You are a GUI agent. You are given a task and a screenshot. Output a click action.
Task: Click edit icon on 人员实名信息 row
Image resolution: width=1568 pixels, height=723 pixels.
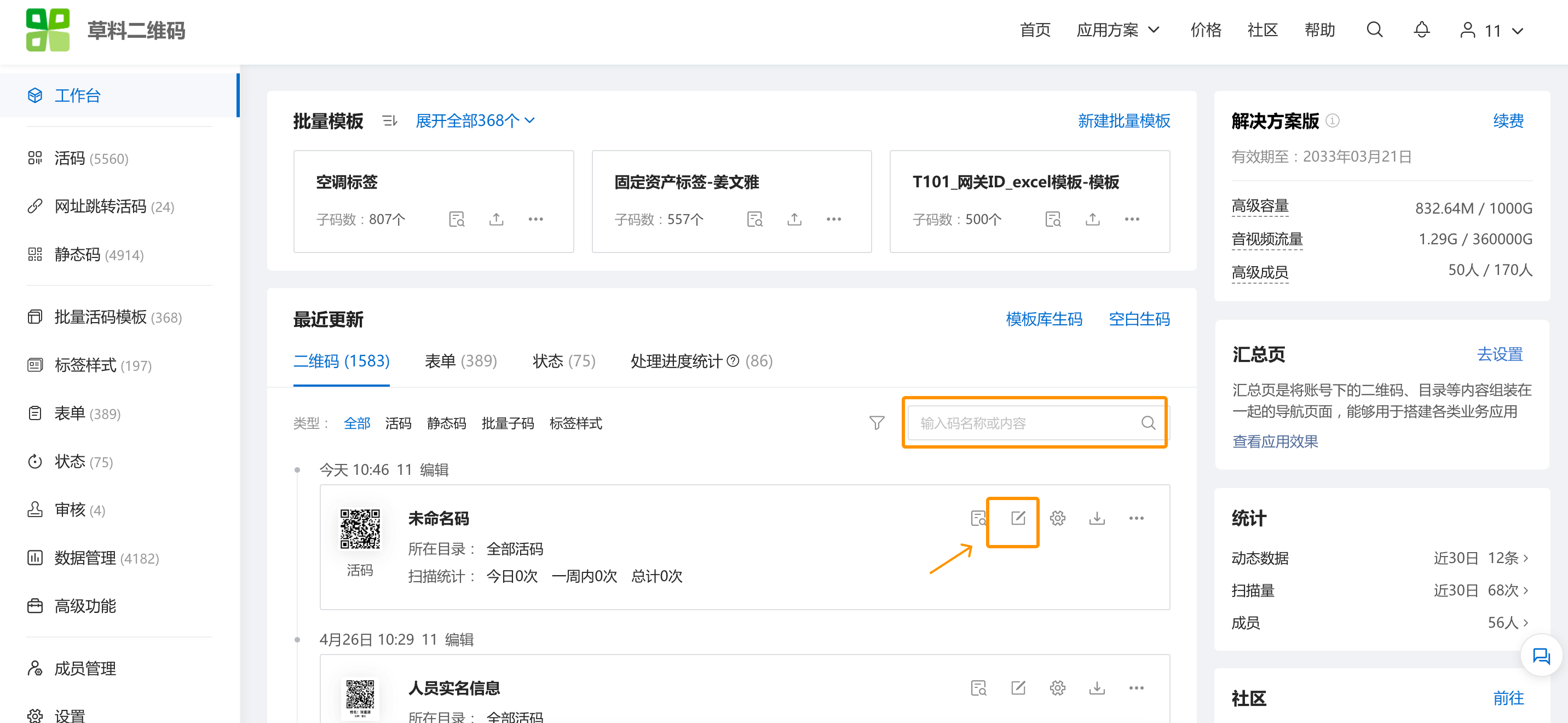(1018, 688)
